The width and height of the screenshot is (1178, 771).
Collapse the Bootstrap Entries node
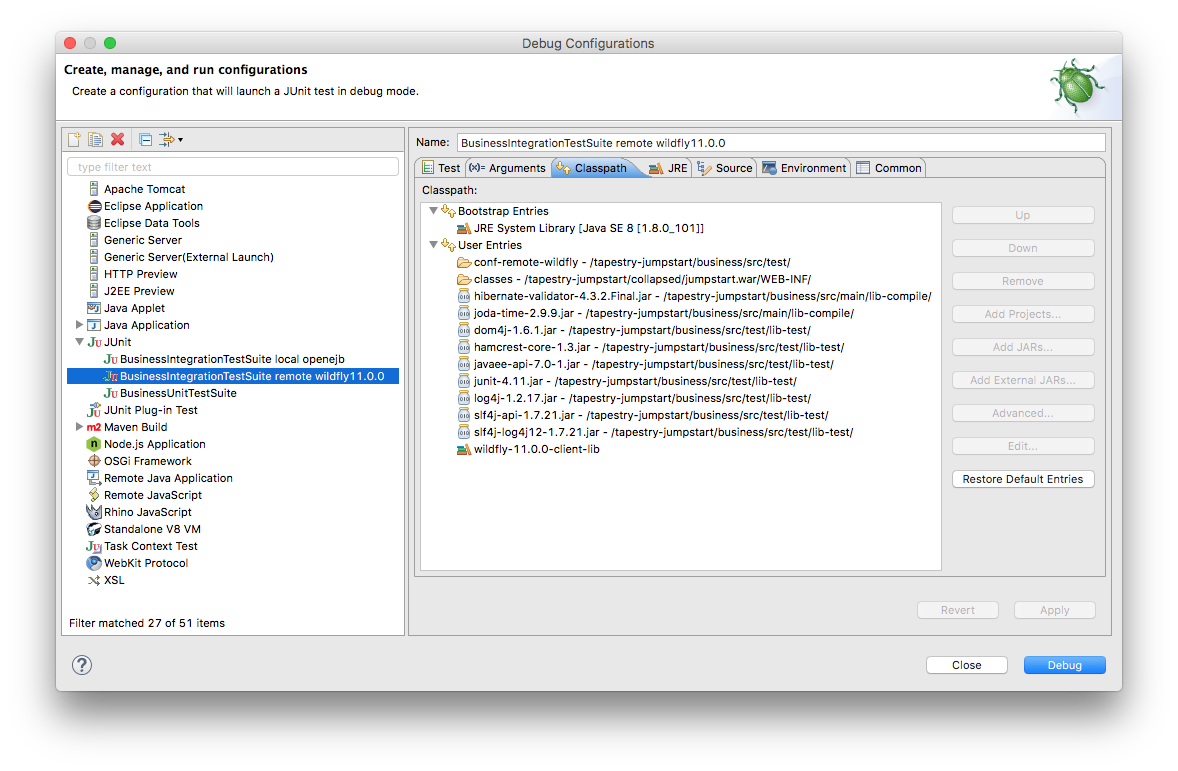[x=433, y=211]
